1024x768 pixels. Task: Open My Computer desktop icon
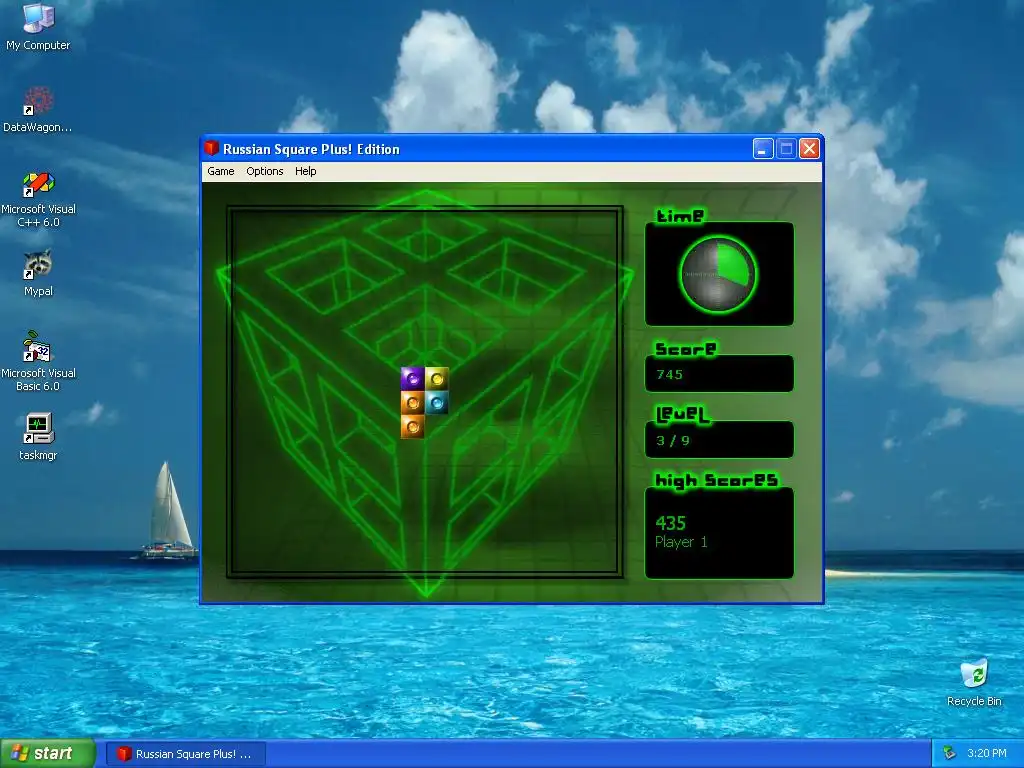click(38, 27)
